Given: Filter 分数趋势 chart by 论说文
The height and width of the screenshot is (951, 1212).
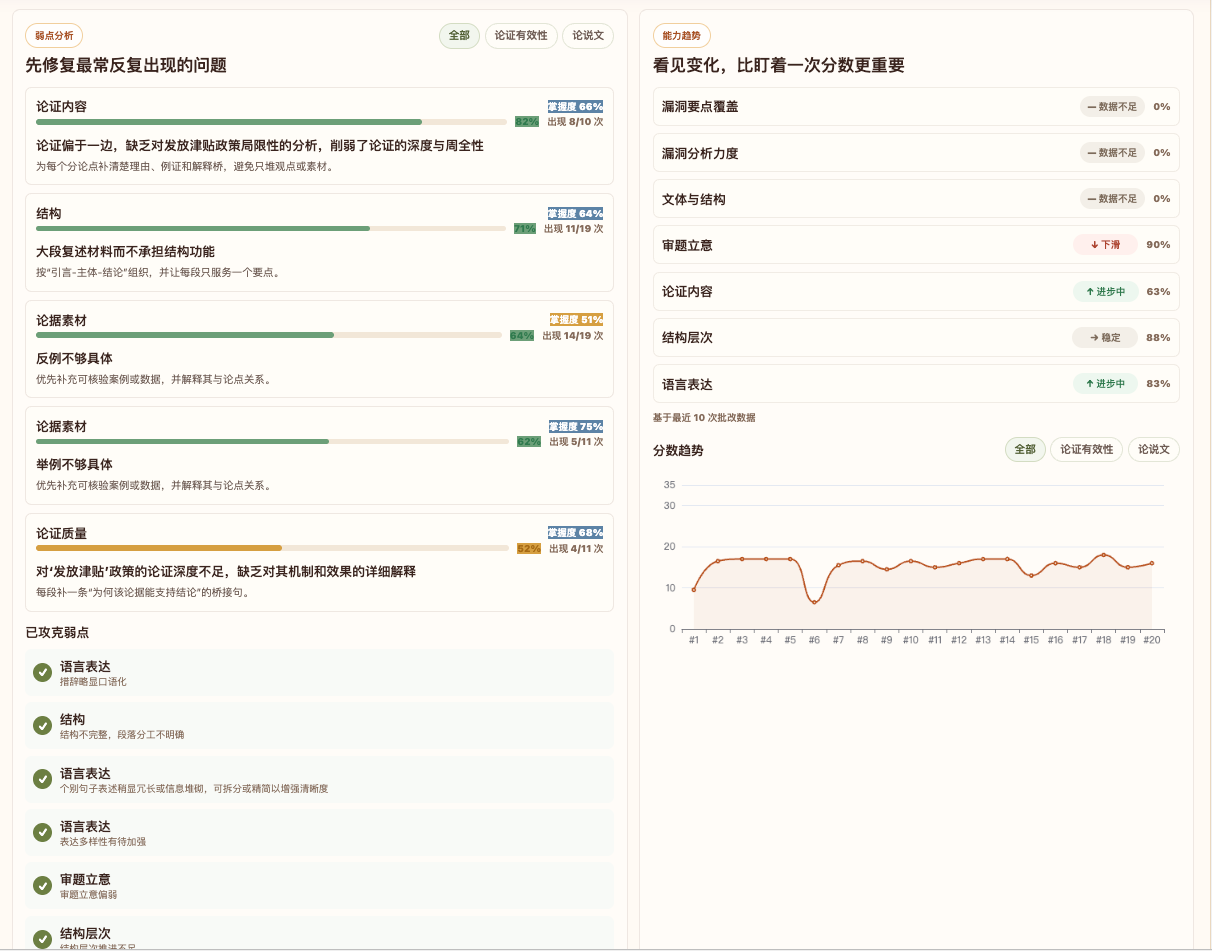Looking at the screenshot, I should [1154, 450].
